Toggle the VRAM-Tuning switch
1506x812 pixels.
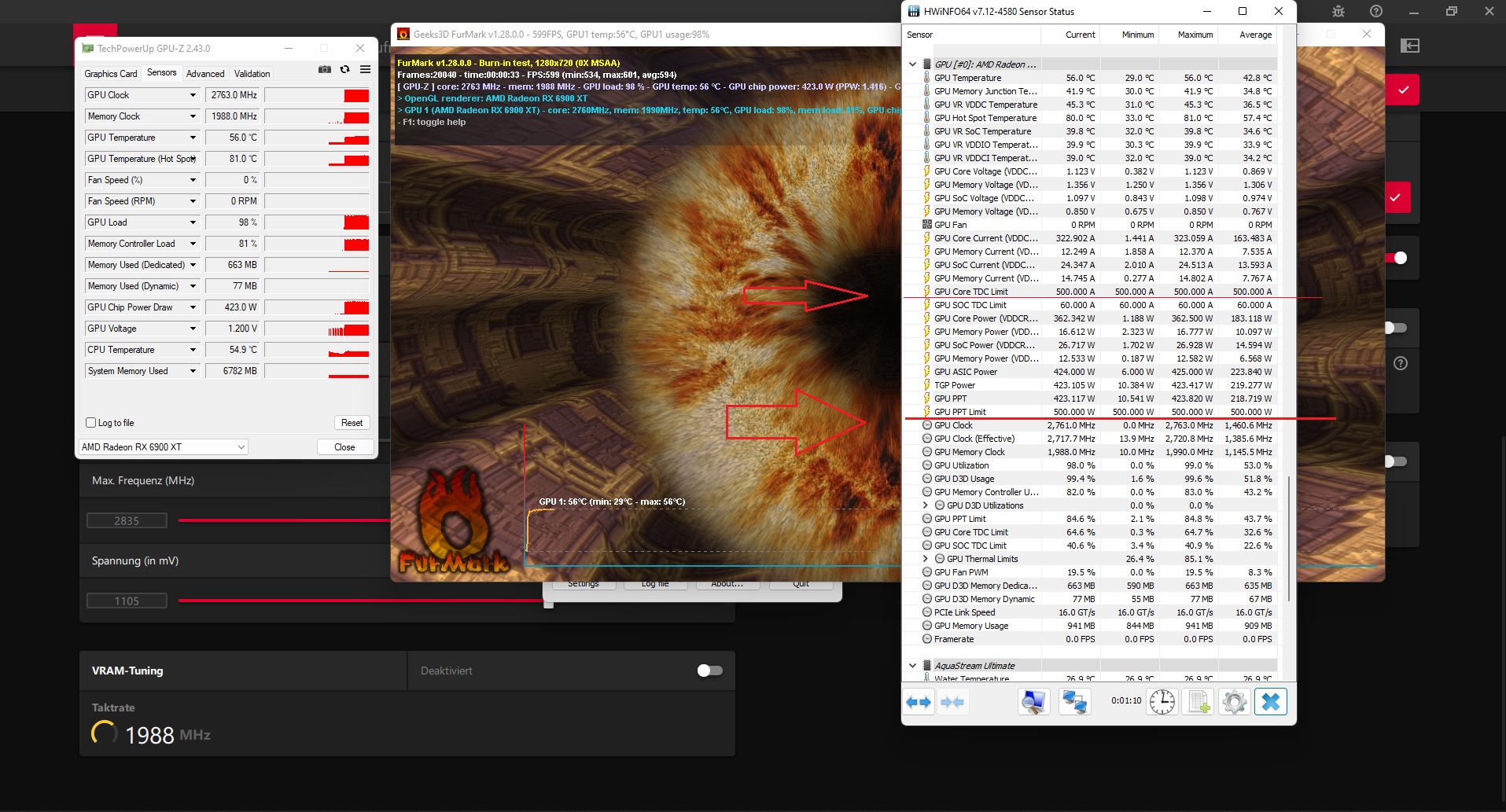tap(709, 671)
